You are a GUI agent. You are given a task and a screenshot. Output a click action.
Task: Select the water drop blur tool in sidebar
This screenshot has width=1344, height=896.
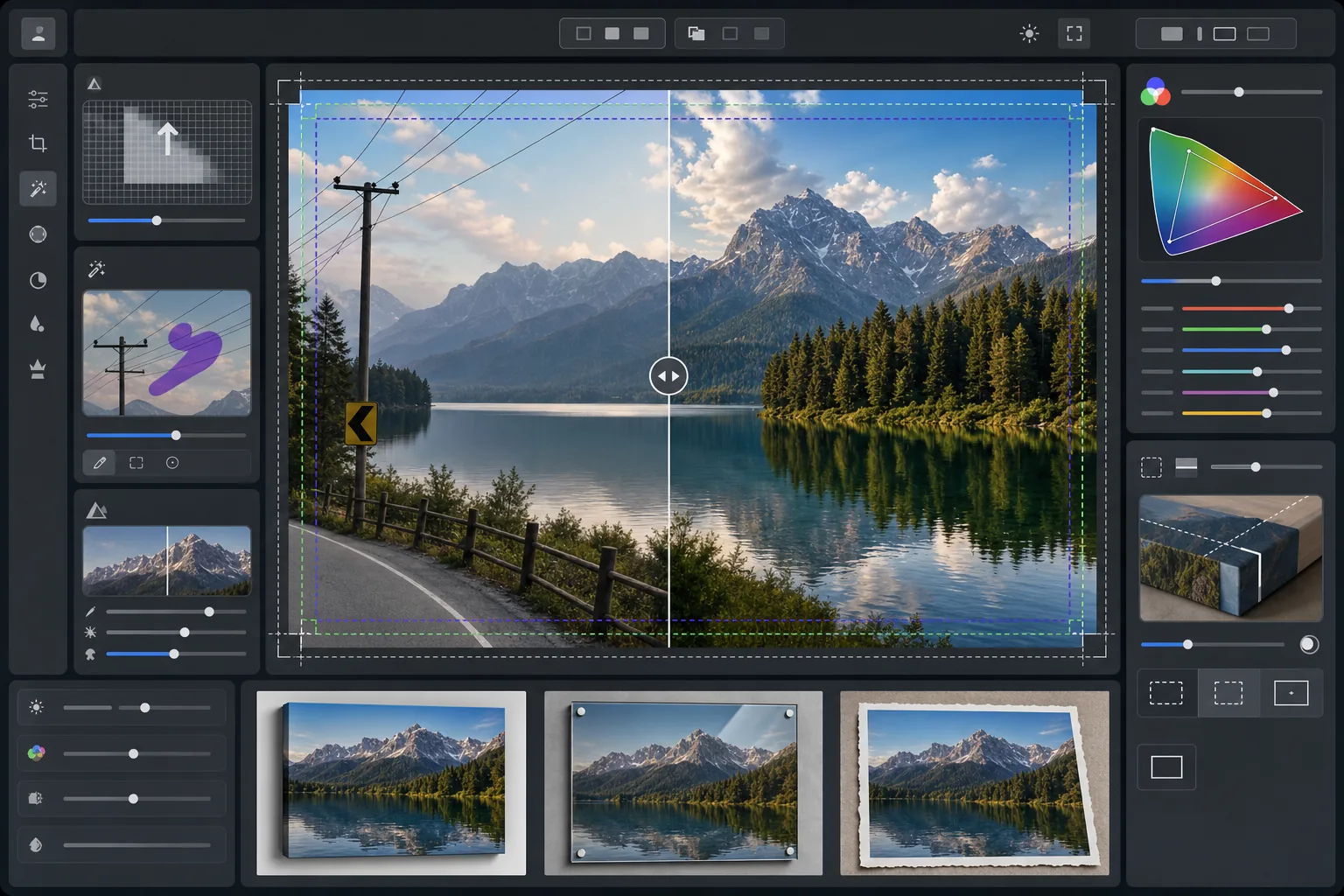click(x=37, y=325)
